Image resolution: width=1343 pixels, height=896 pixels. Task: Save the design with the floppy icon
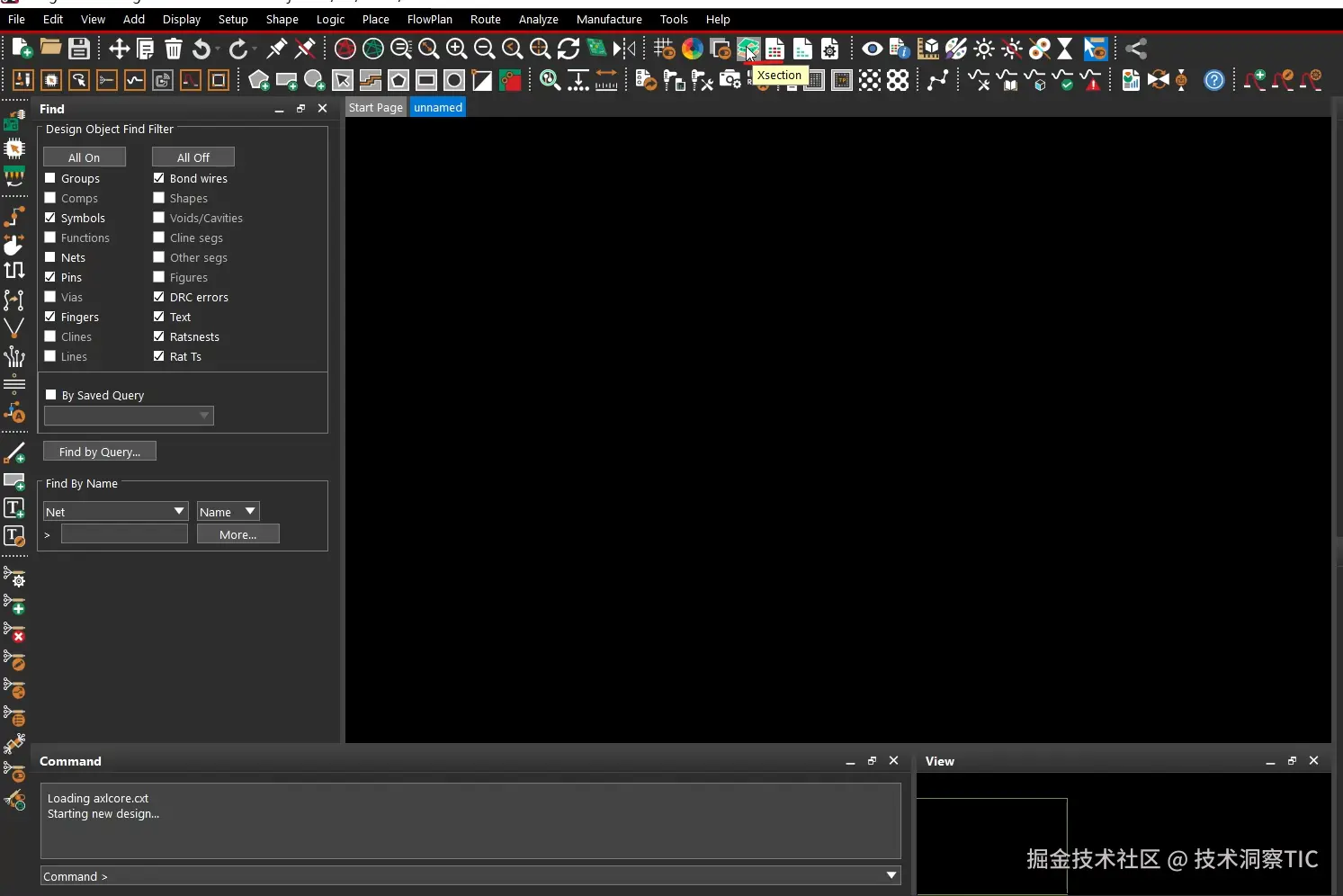pos(79,49)
